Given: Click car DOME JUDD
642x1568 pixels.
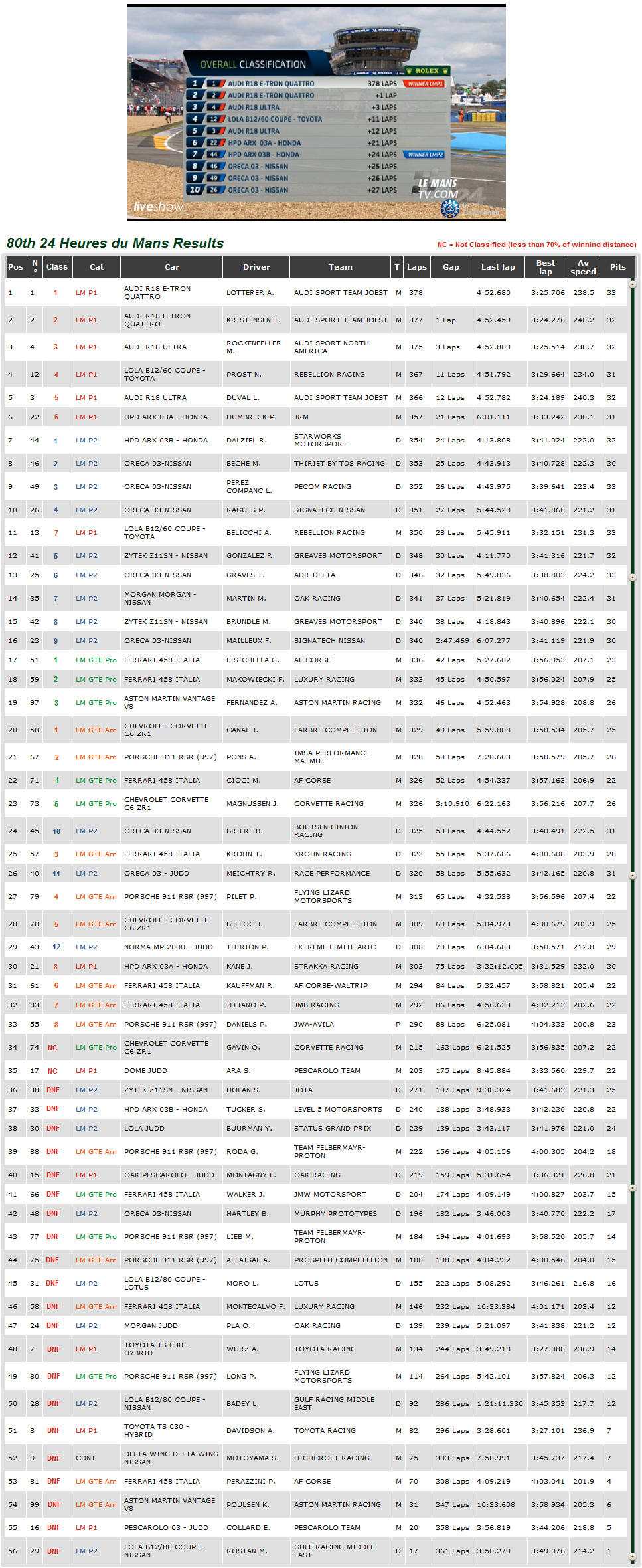Looking at the screenshot, I should [x=145, y=1070].
